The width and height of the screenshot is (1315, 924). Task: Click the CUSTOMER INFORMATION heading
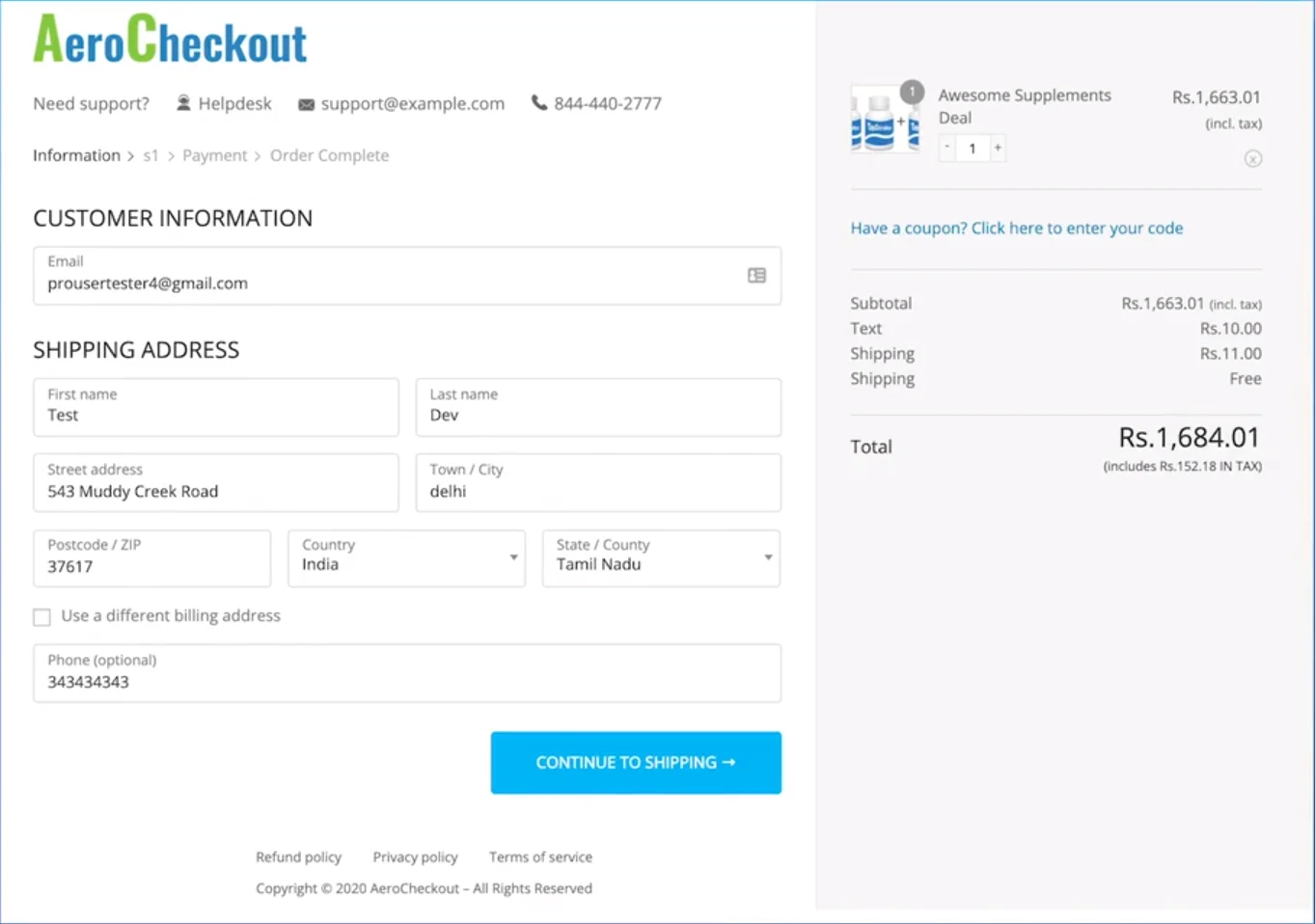click(x=173, y=218)
